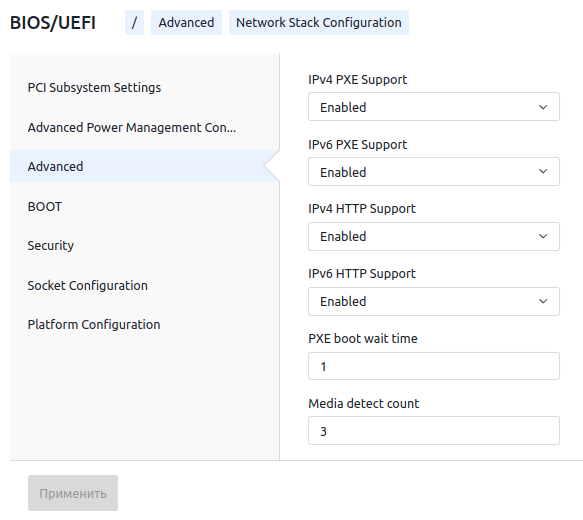Image resolution: width=583 pixels, height=520 pixels.
Task: Click chevron arrow of IPv6 PXE Support
Action: coord(543,171)
